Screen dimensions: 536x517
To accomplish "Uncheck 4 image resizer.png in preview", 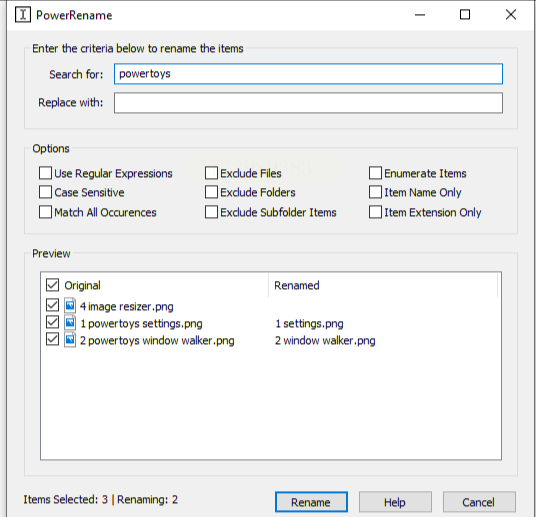I will click(x=52, y=305).
